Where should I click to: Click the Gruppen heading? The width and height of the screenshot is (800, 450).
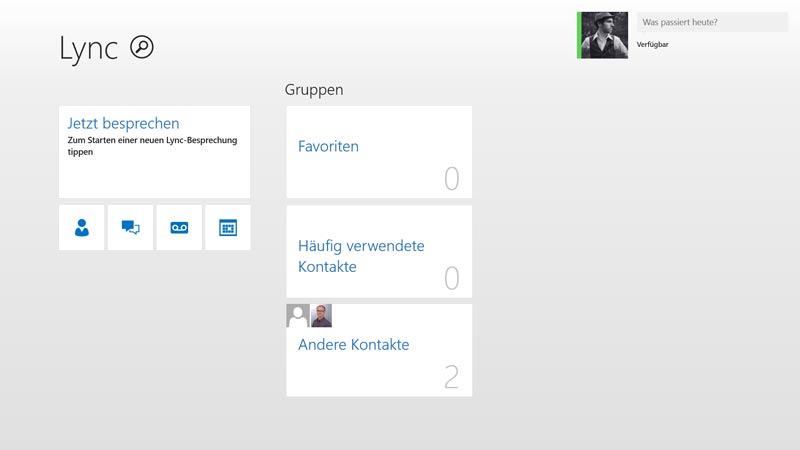314,90
